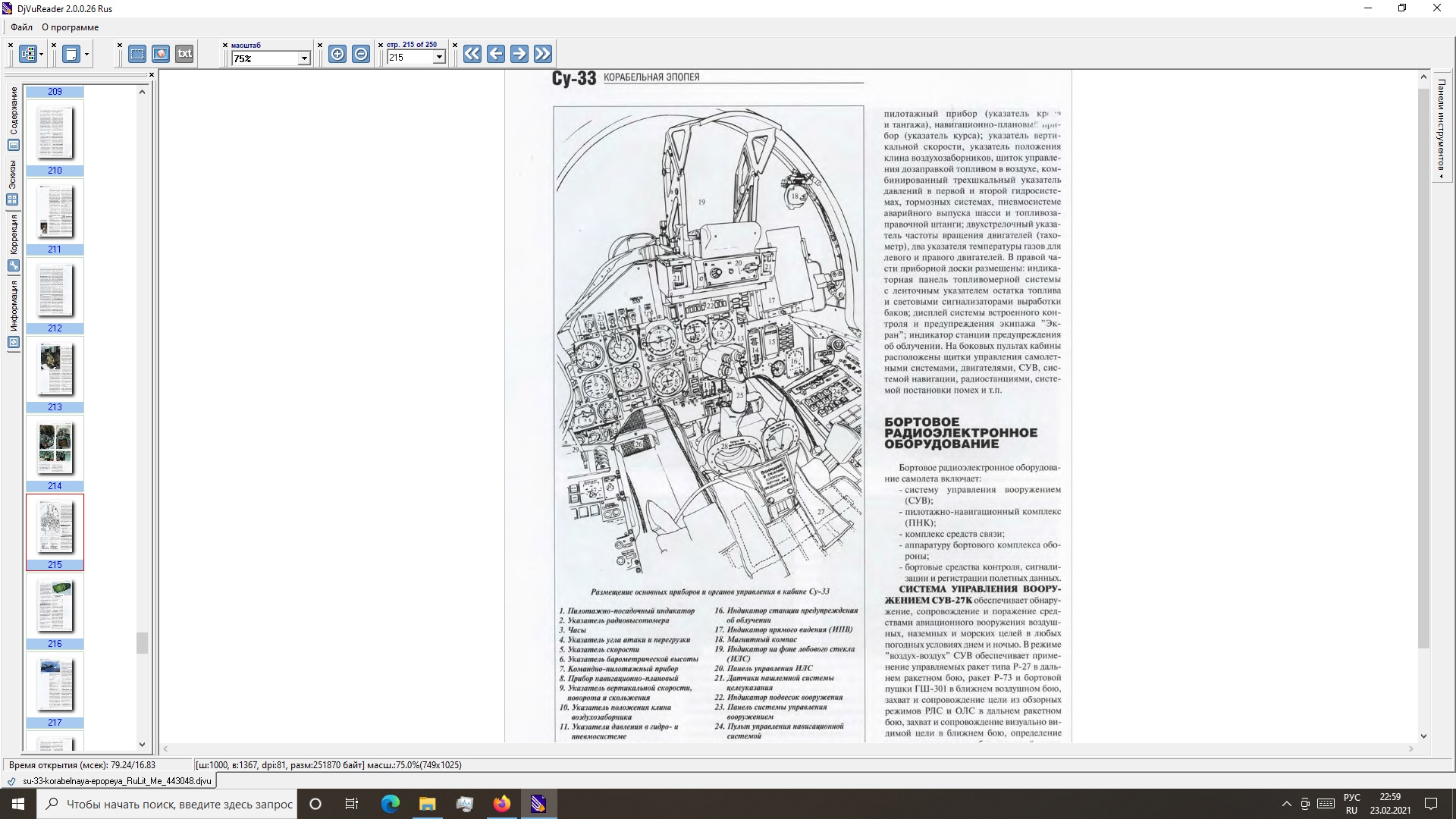1456x819 pixels.
Task: Click the page size and dpi status text
Action: pos(328,765)
